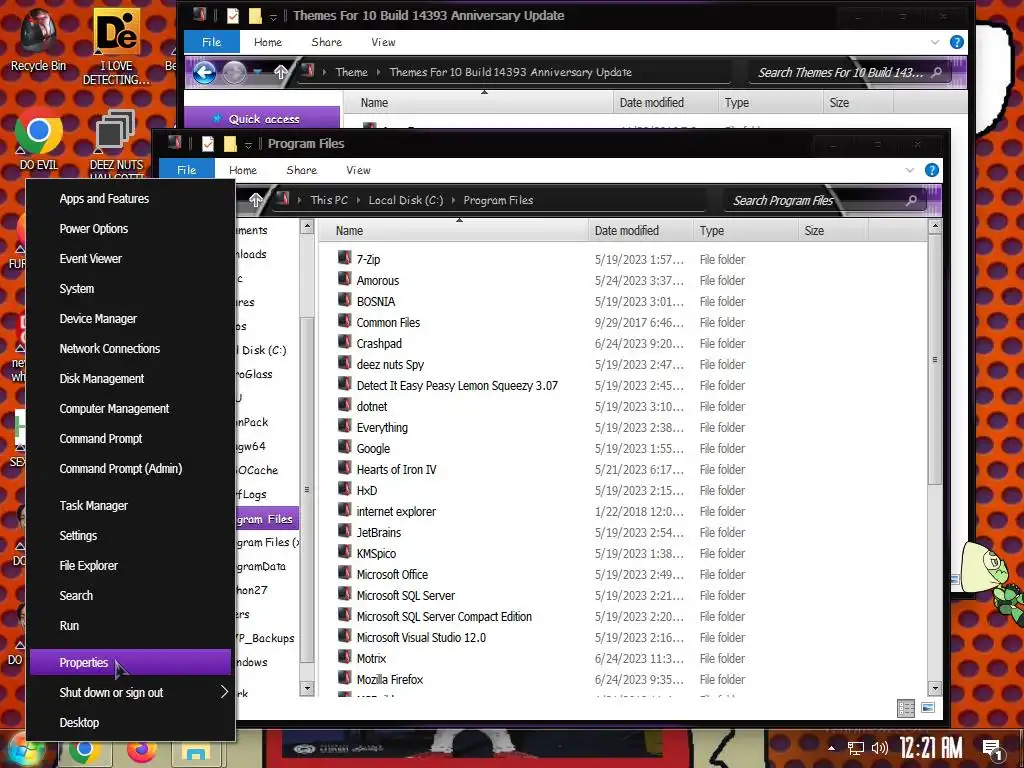This screenshot has height=768, width=1024.
Task: Open File tab in Program Files window
Action: click(x=186, y=170)
